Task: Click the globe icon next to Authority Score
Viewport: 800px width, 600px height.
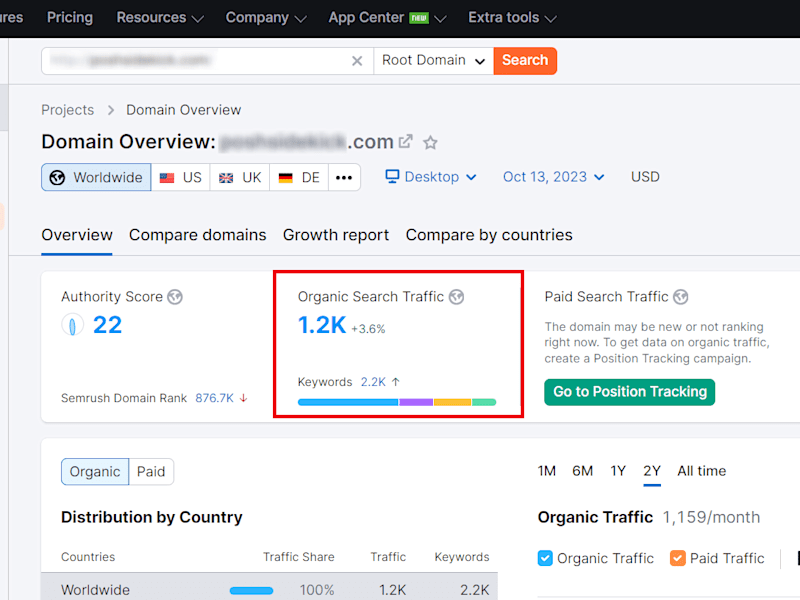Action: click(x=175, y=296)
